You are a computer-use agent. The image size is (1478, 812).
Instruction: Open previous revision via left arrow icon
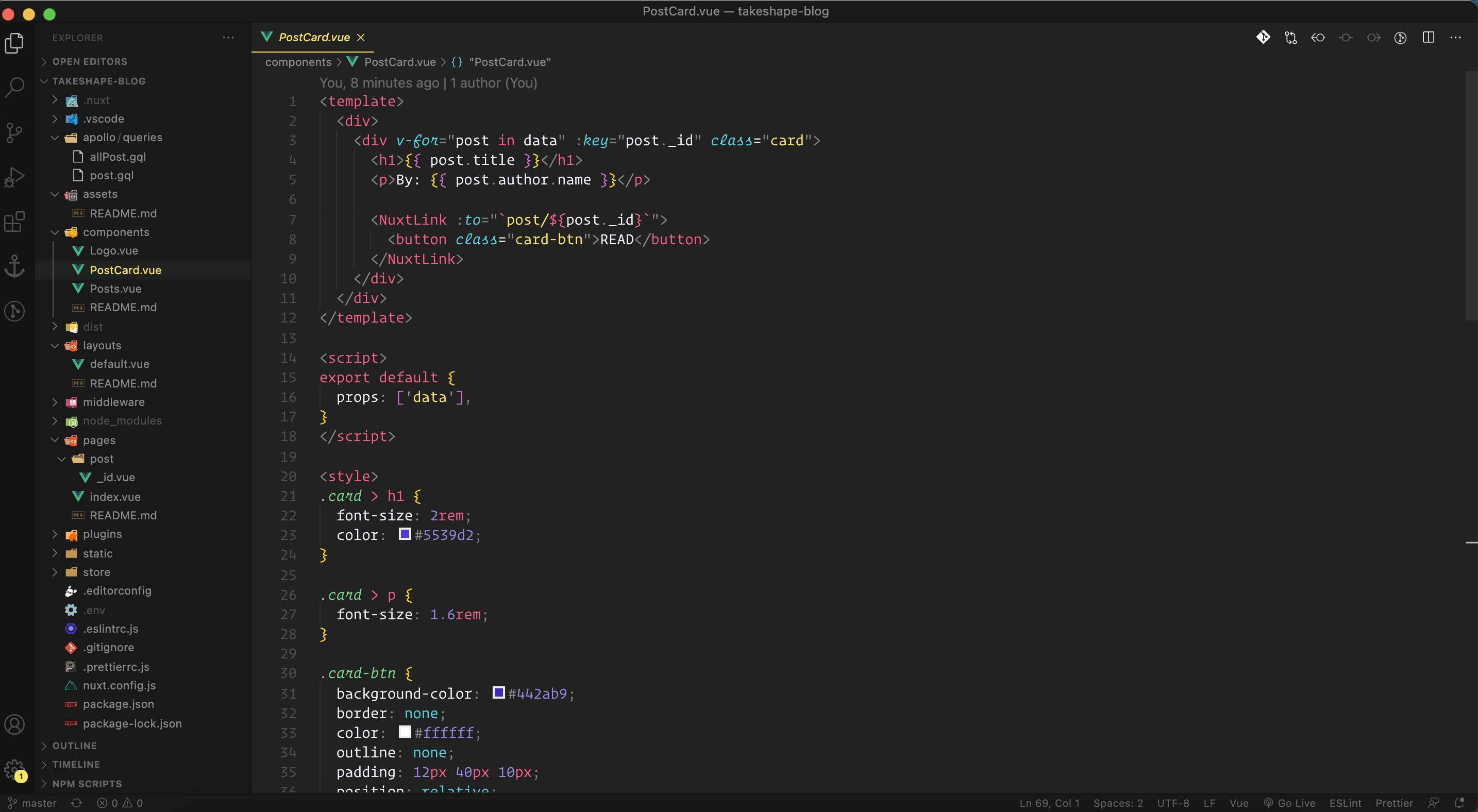click(1318, 37)
